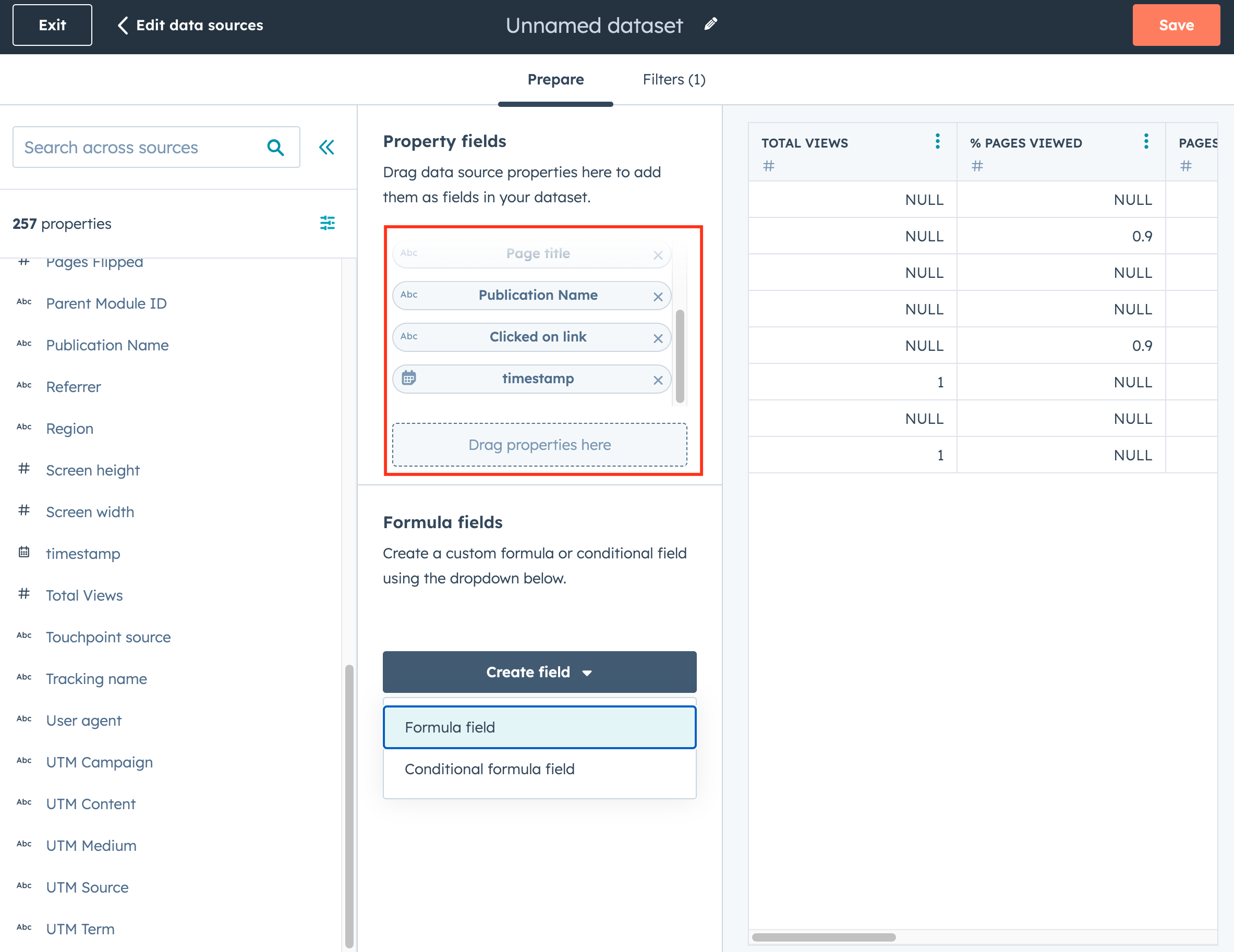This screenshot has height=952, width=1234.
Task: Select Conditional formula field option
Action: pos(539,769)
